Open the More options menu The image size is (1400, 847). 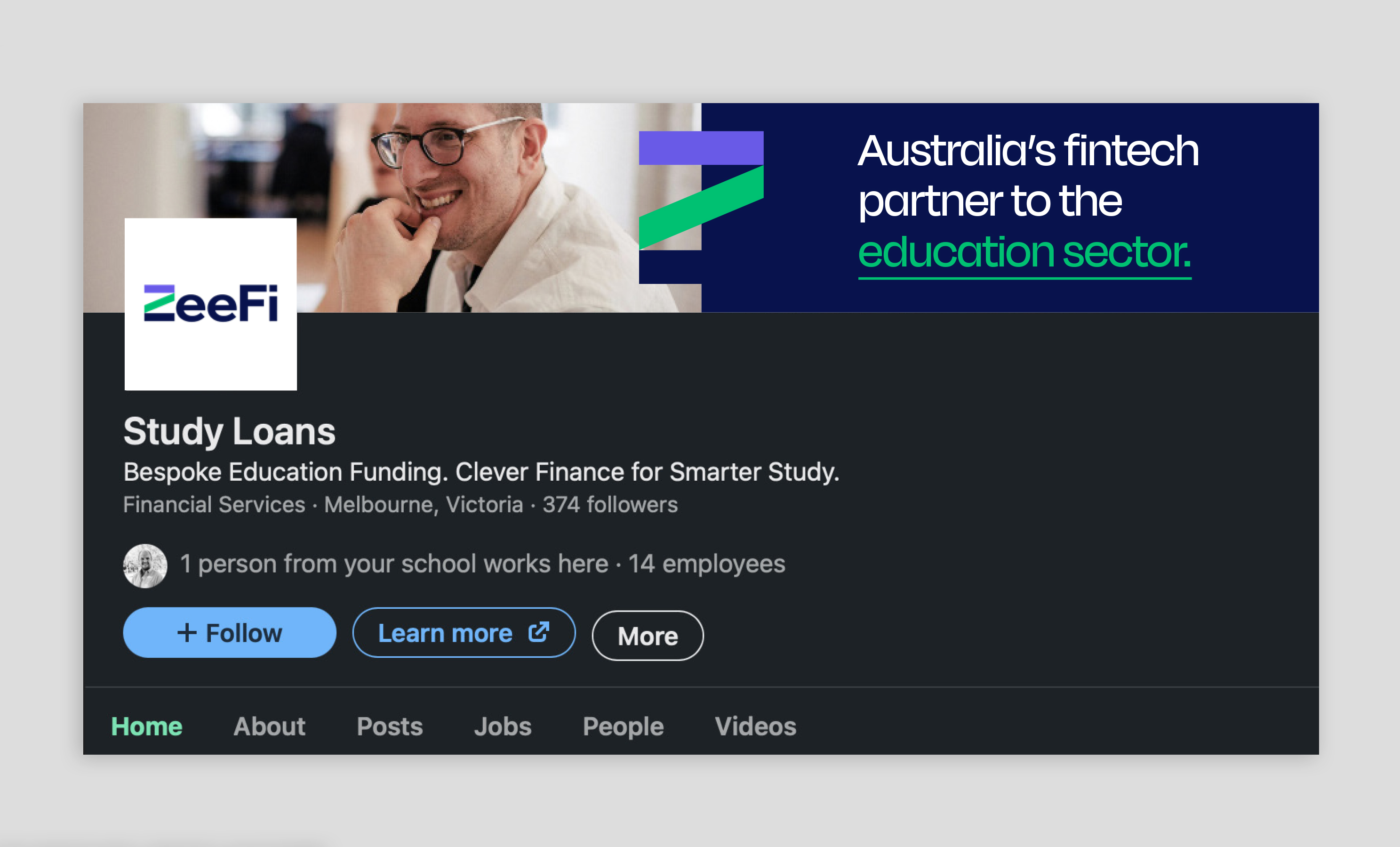tap(648, 636)
